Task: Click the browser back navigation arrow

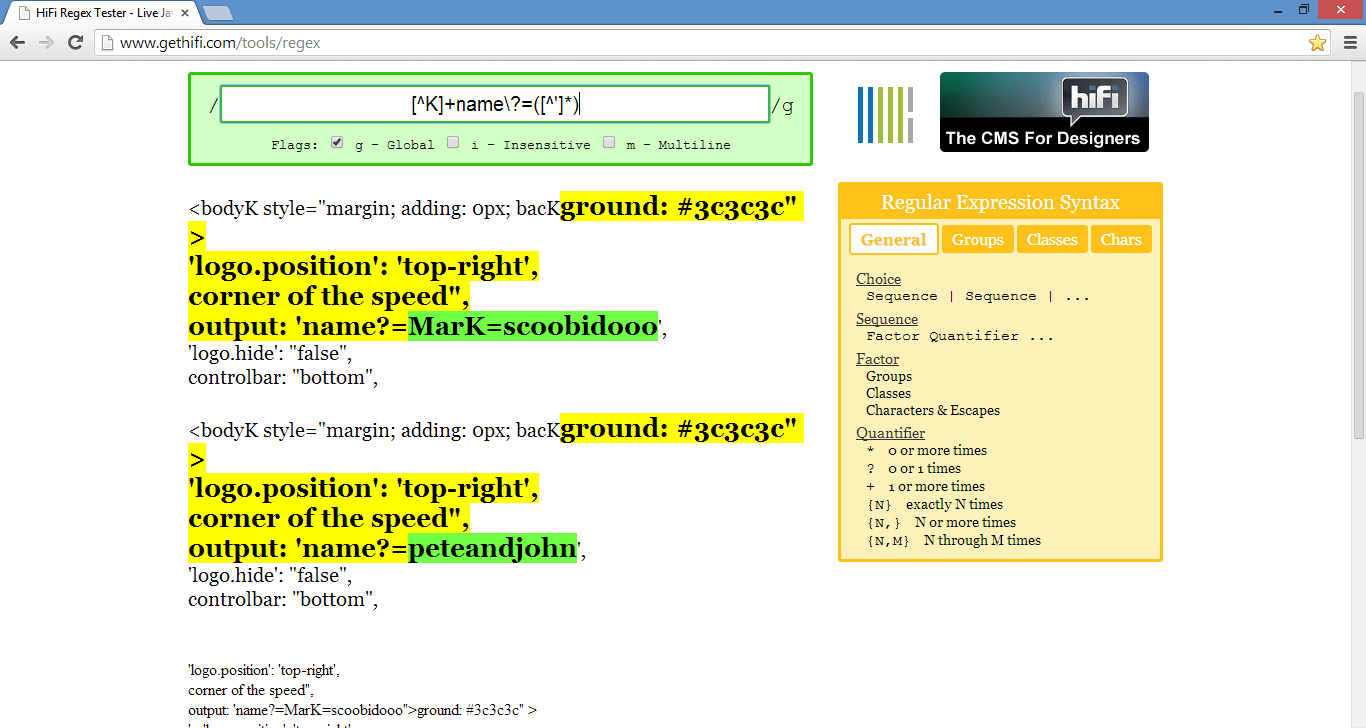Action: [x=17, y=43]
